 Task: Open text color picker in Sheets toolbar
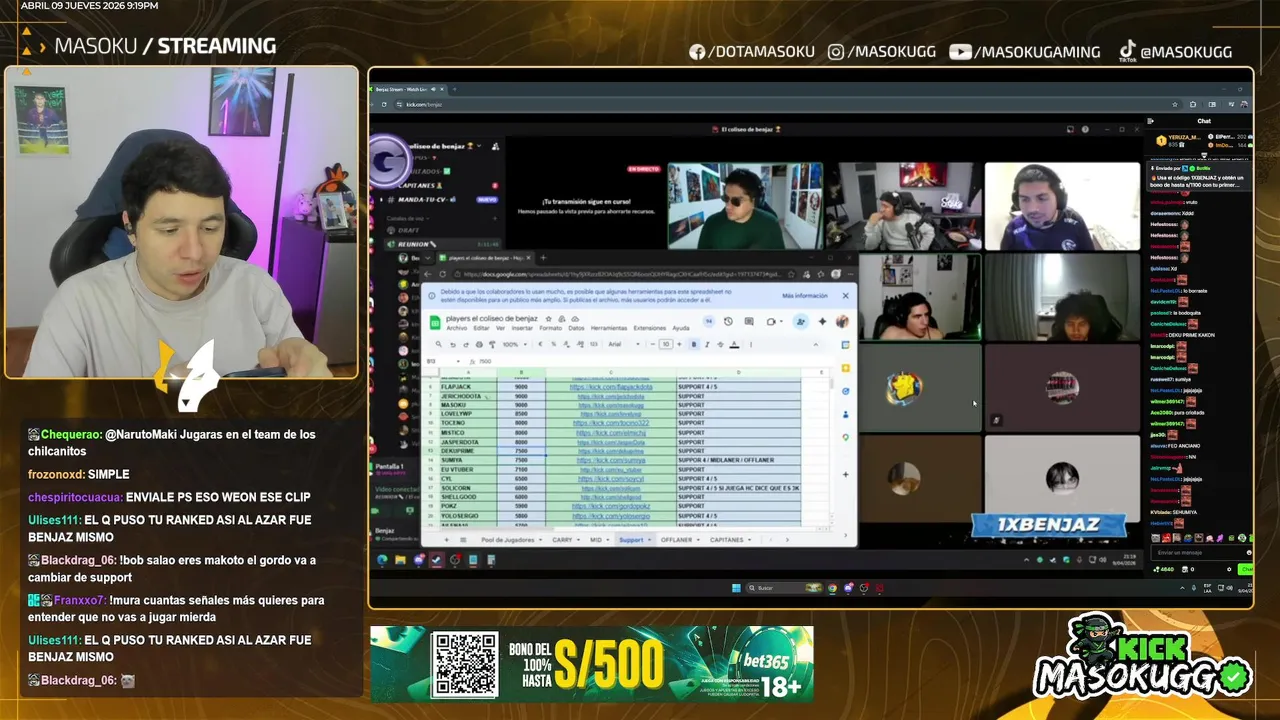(734, 344)
